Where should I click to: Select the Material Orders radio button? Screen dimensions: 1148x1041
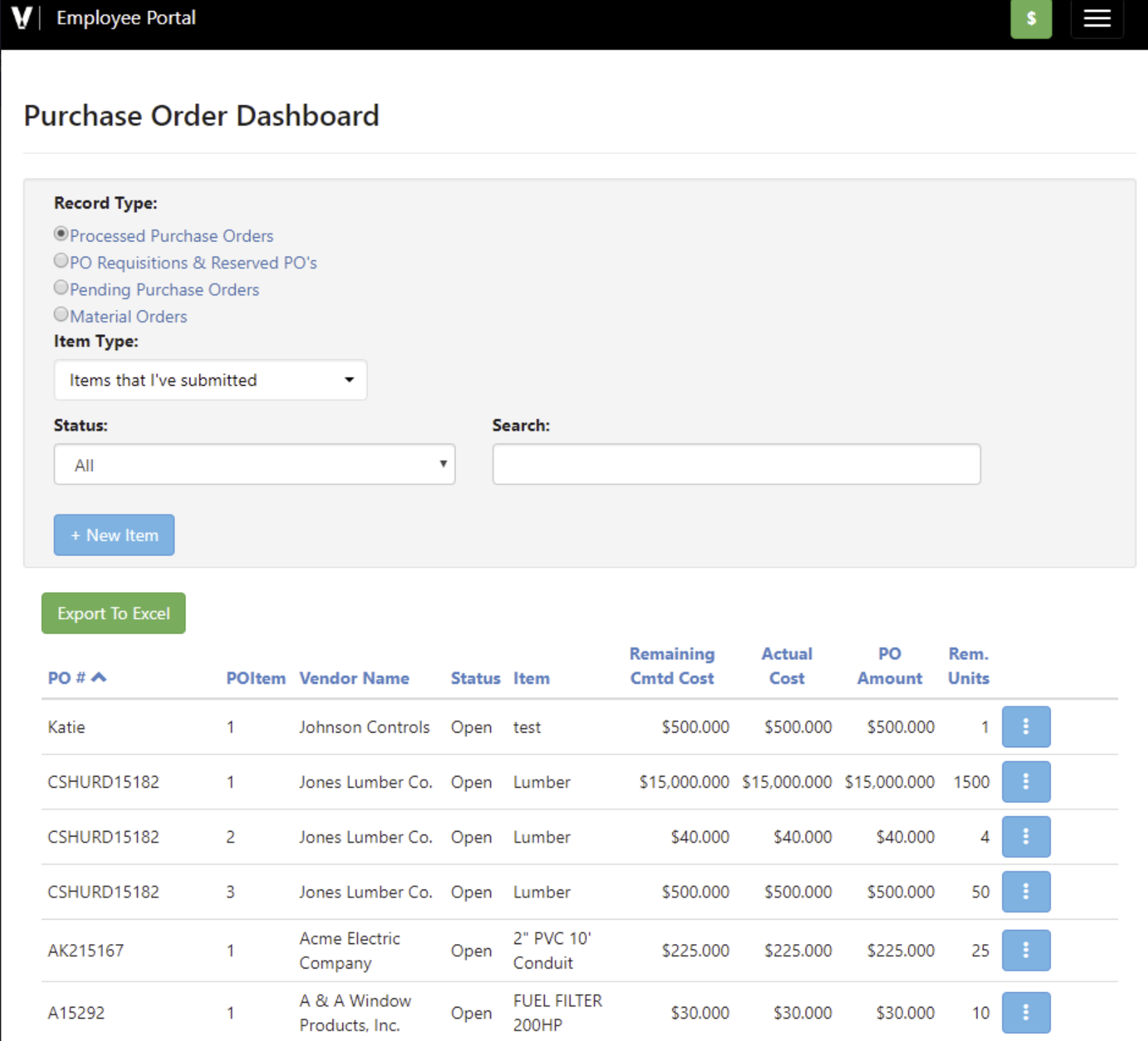click(x=61, y=314)
